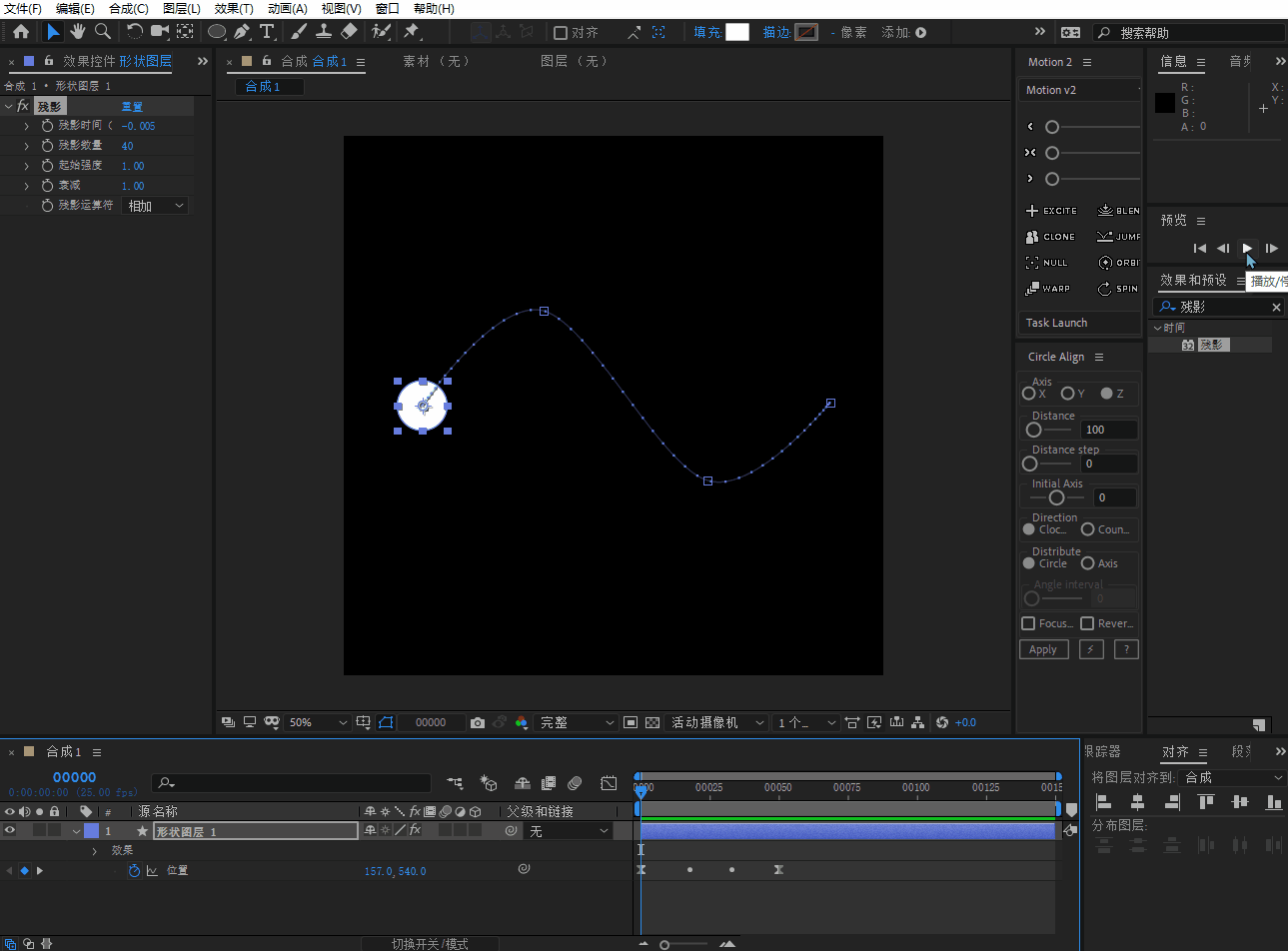Click the 填充 fill color swatch
This screenshot has width=1288, height=951.
pos(737,32)
